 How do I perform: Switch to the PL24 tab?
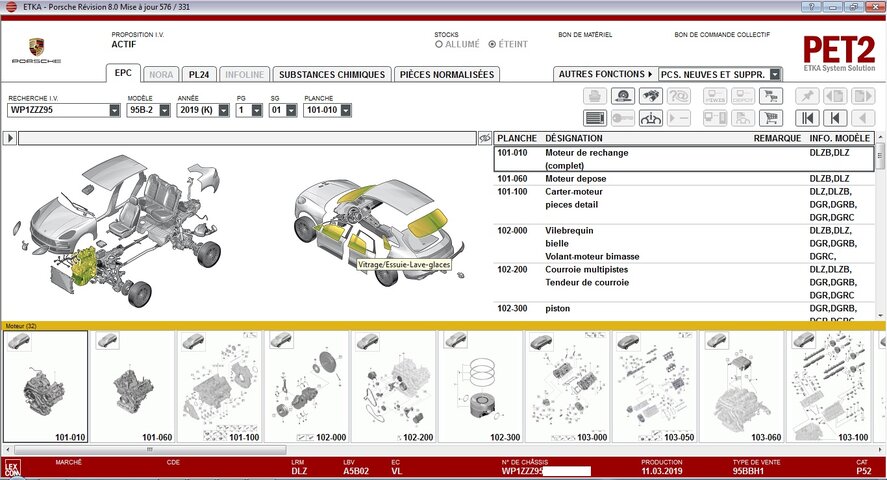[x=199, y=75]
